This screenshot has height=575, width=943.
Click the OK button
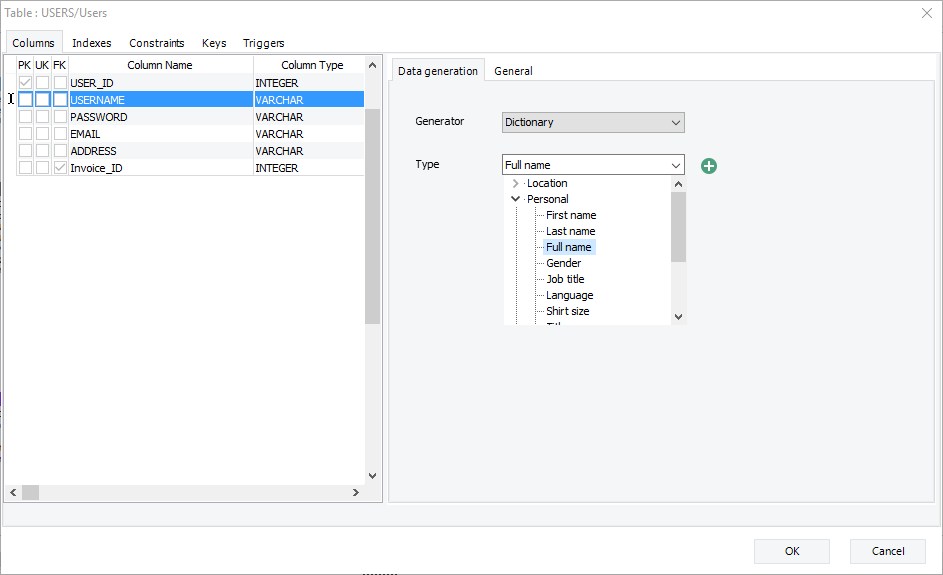click(791, 551)
